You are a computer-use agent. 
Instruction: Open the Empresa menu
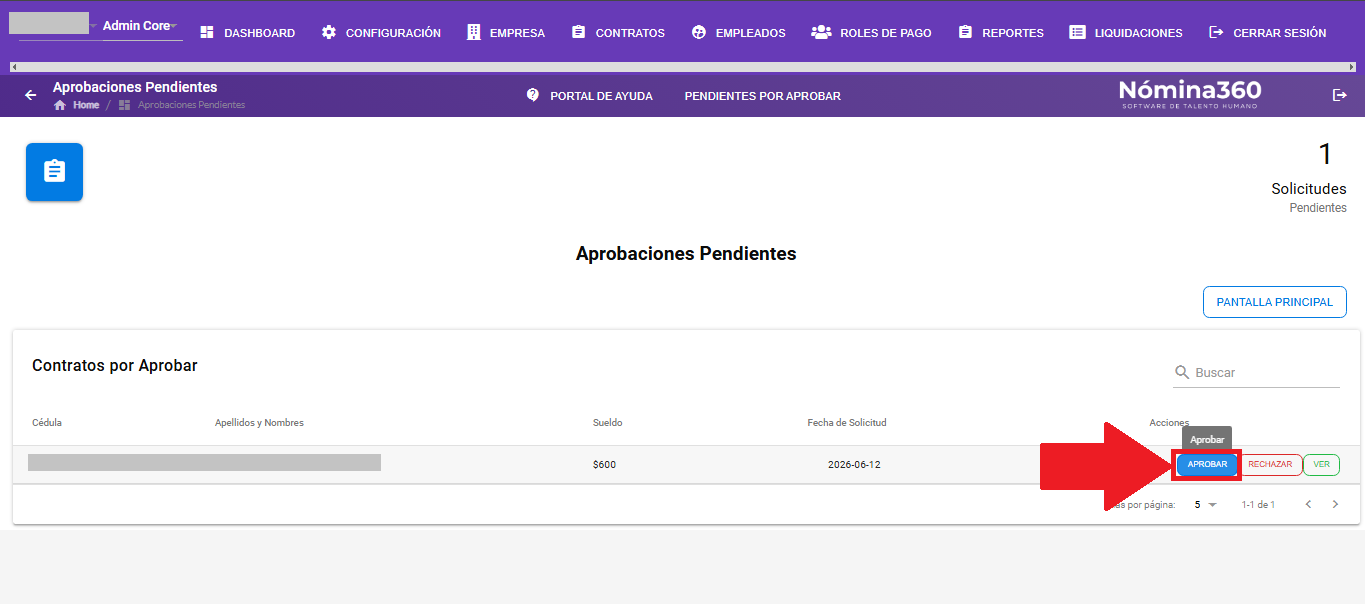[506, 33]
